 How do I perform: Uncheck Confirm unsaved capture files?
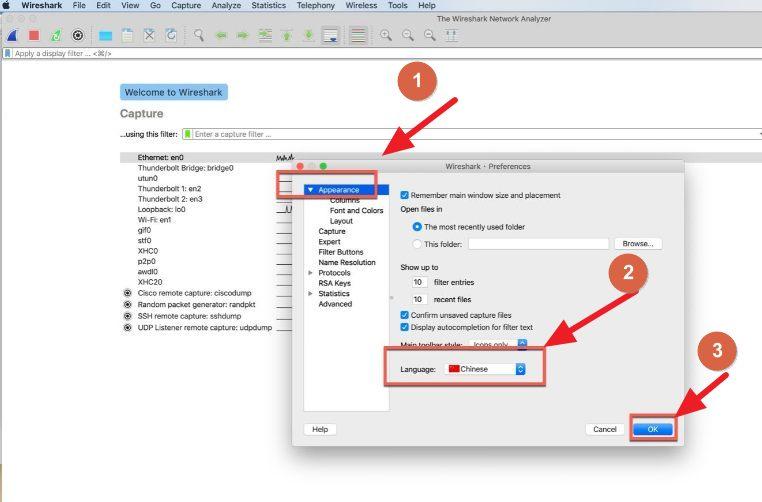pyautogui.click(x=405, y=315)
